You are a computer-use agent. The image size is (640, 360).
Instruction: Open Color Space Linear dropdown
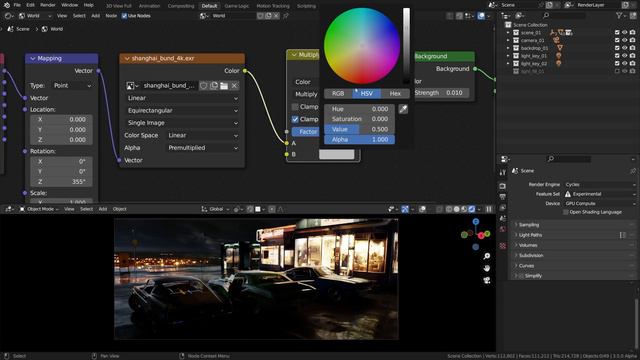tap(203, 136)
